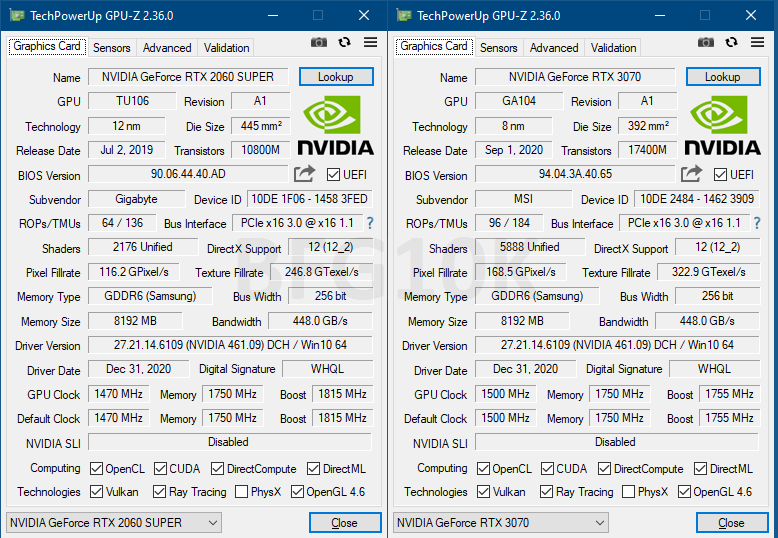The width and height of the screenshot is (778, 538).
Task: Toggle DirectCompute checkbox in RTX 2060 SUPER window
Action: tap(217, 469)
